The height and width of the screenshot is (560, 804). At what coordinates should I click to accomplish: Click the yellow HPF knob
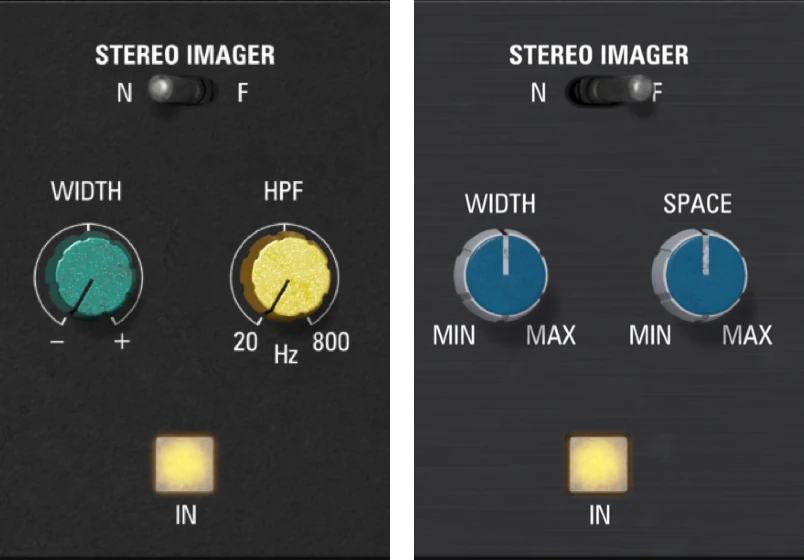(286, 276)
